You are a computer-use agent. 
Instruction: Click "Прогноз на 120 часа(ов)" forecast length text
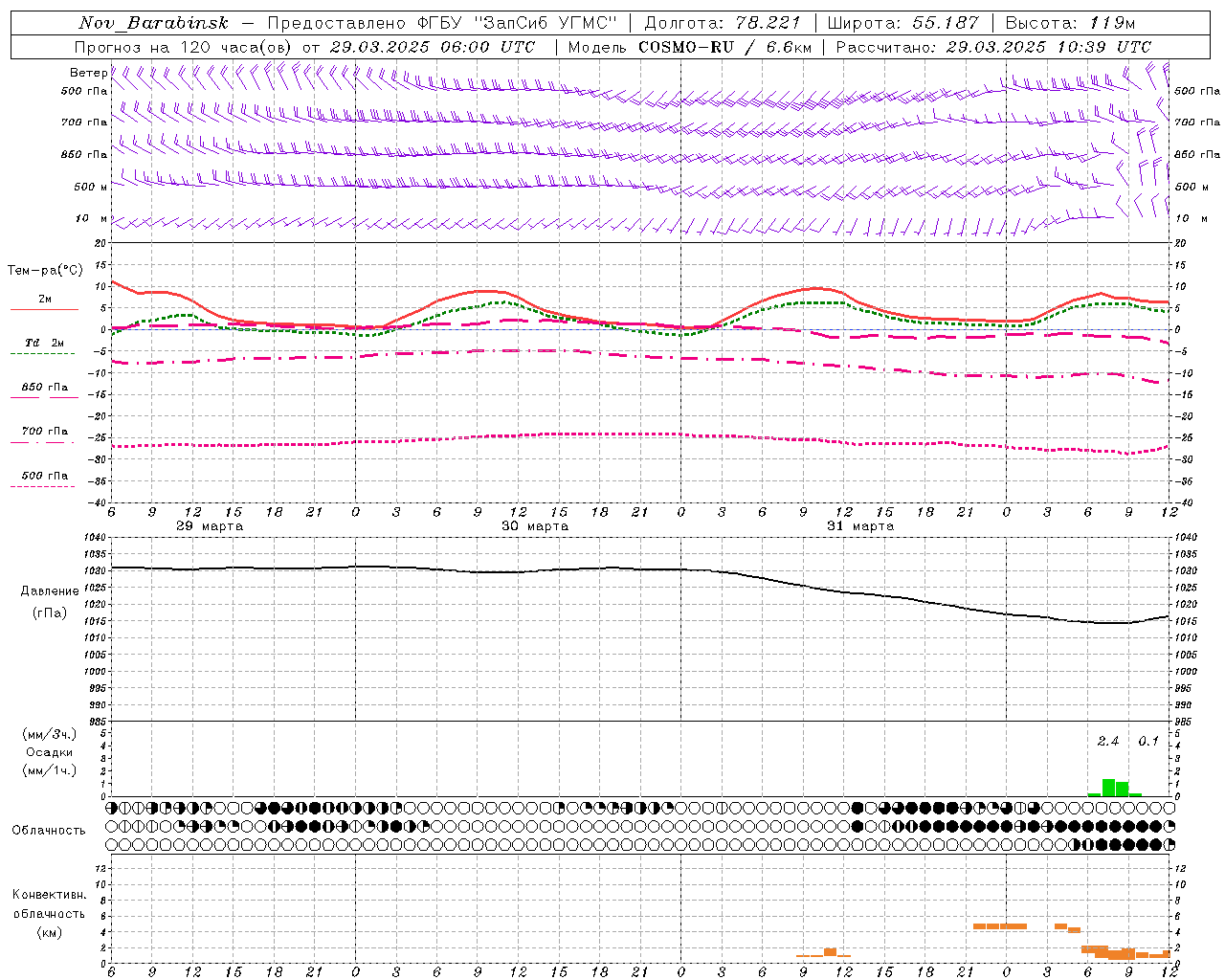pos(185,47)
